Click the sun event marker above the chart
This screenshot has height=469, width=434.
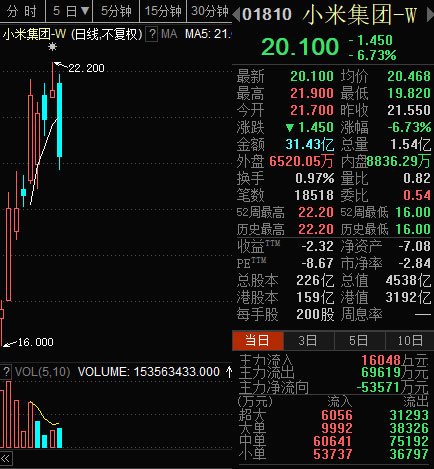tap(52, 47)
